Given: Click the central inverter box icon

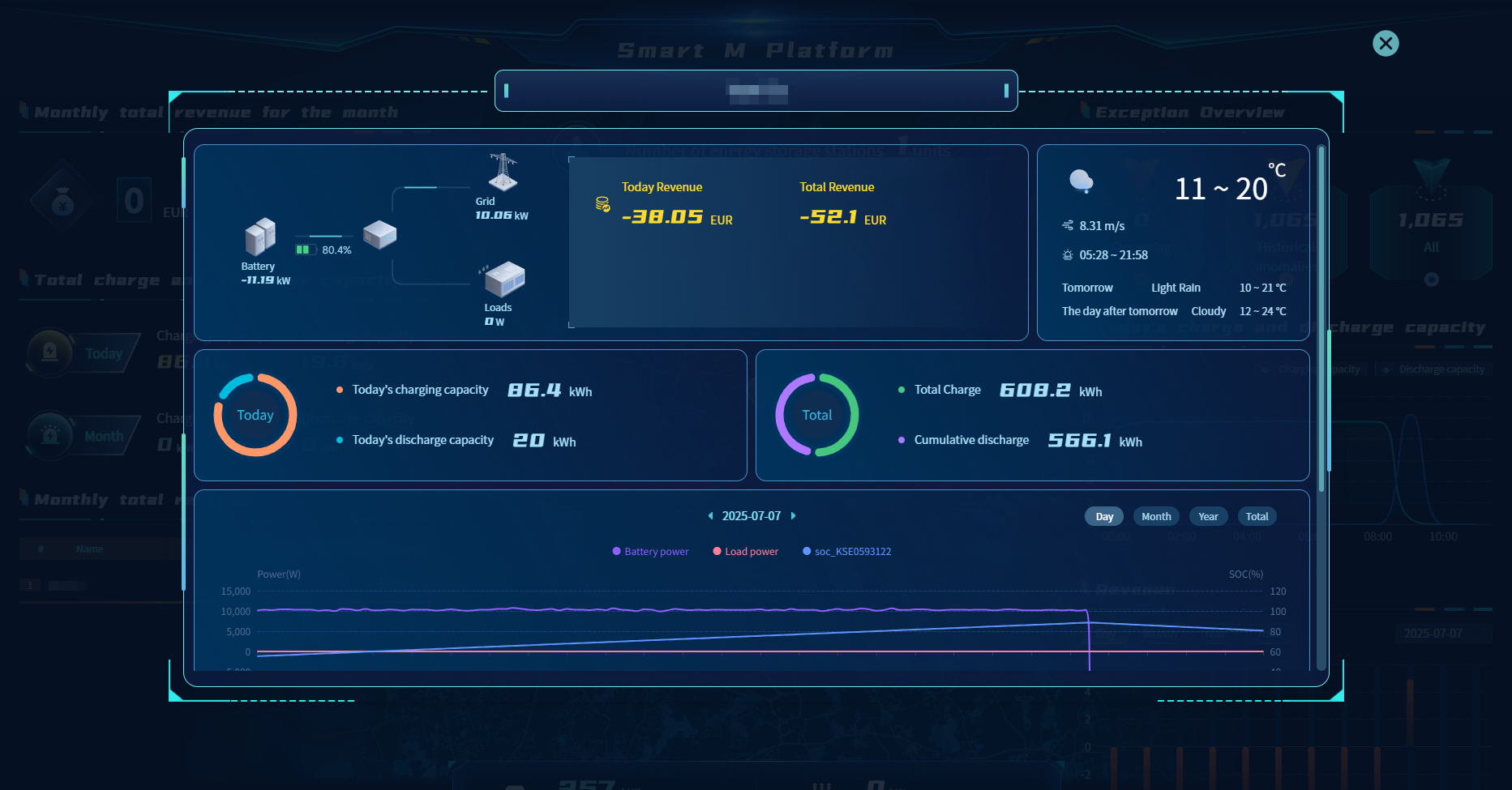Looking at the screenshot, I should (379, 235).
